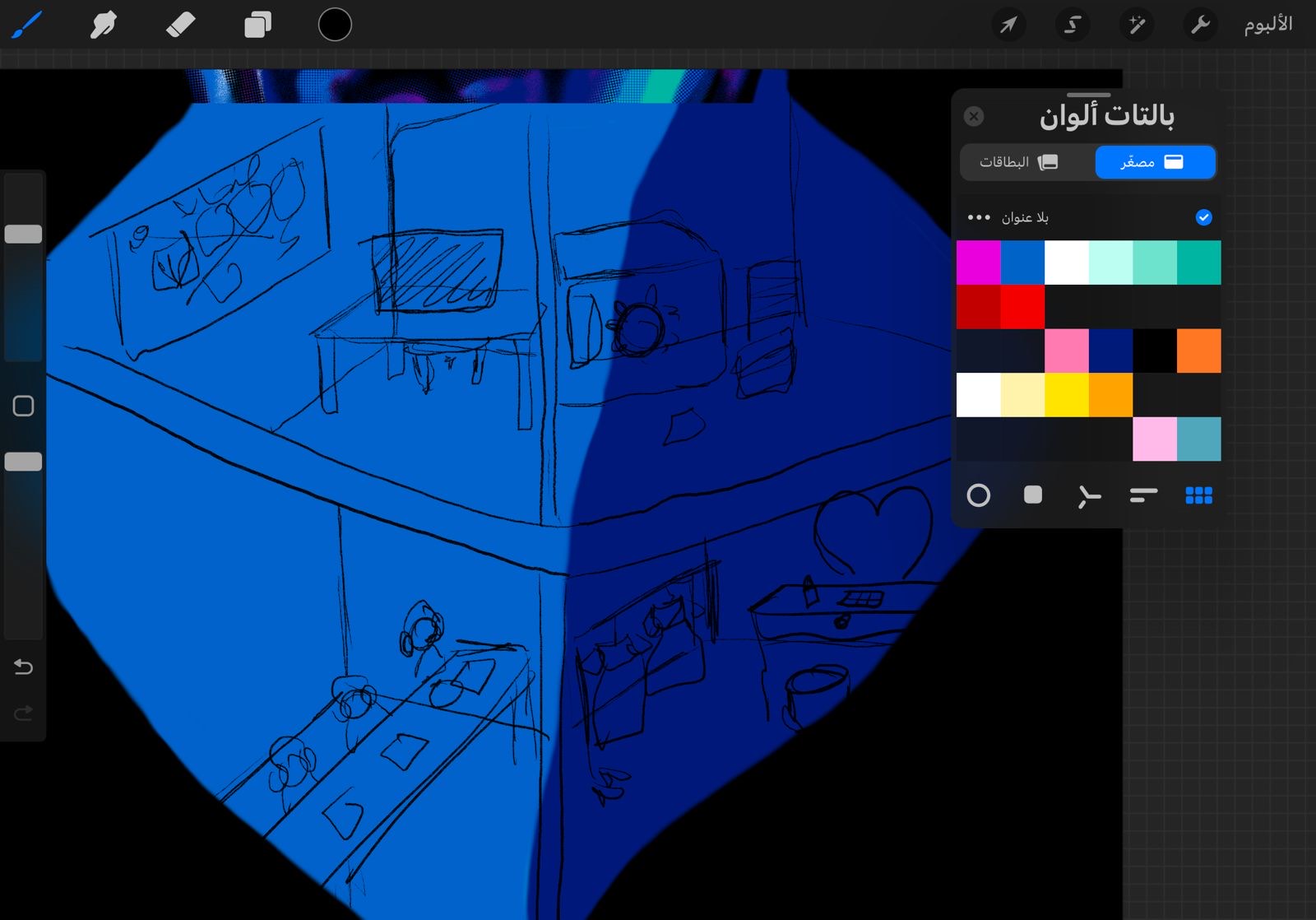Toggle the default palette checkmark

(x=1203, y=217)
